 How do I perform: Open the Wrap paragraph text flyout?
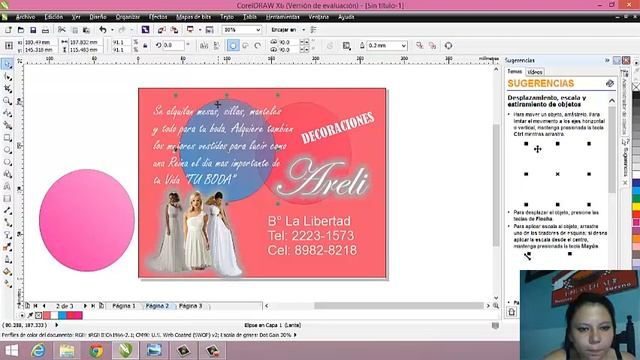347,46
